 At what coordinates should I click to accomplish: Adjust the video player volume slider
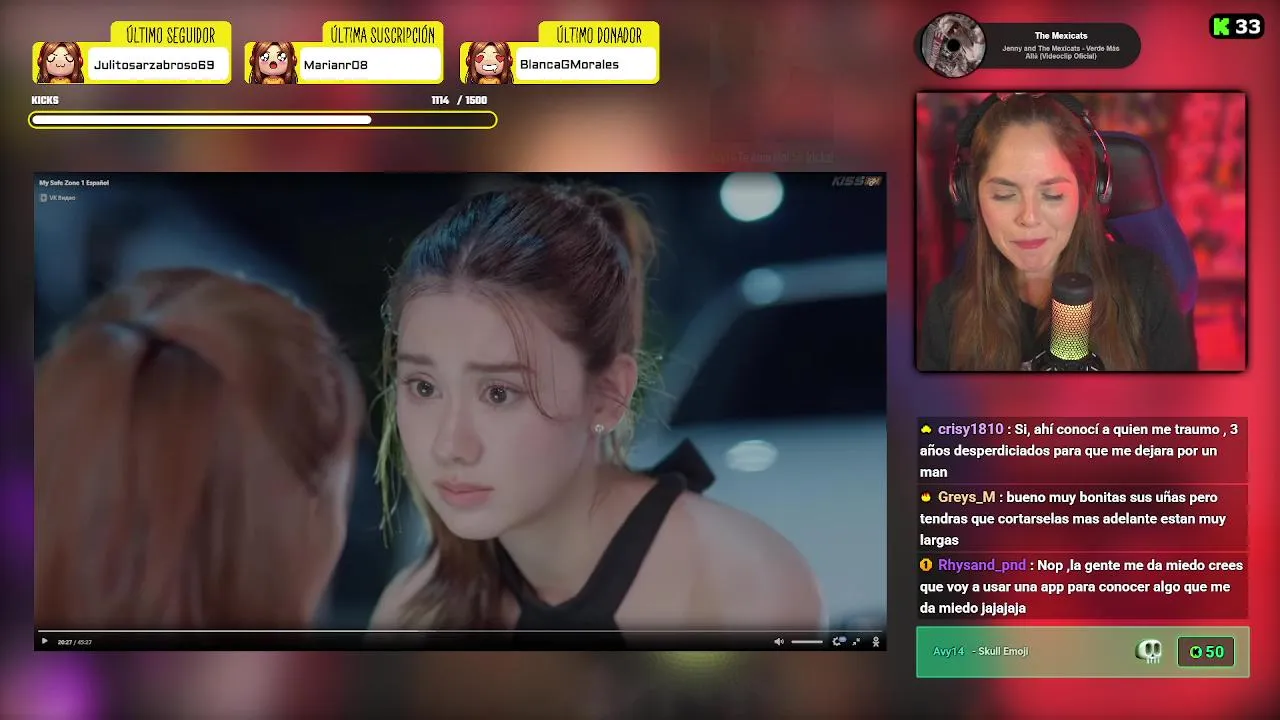click(807, 642)
